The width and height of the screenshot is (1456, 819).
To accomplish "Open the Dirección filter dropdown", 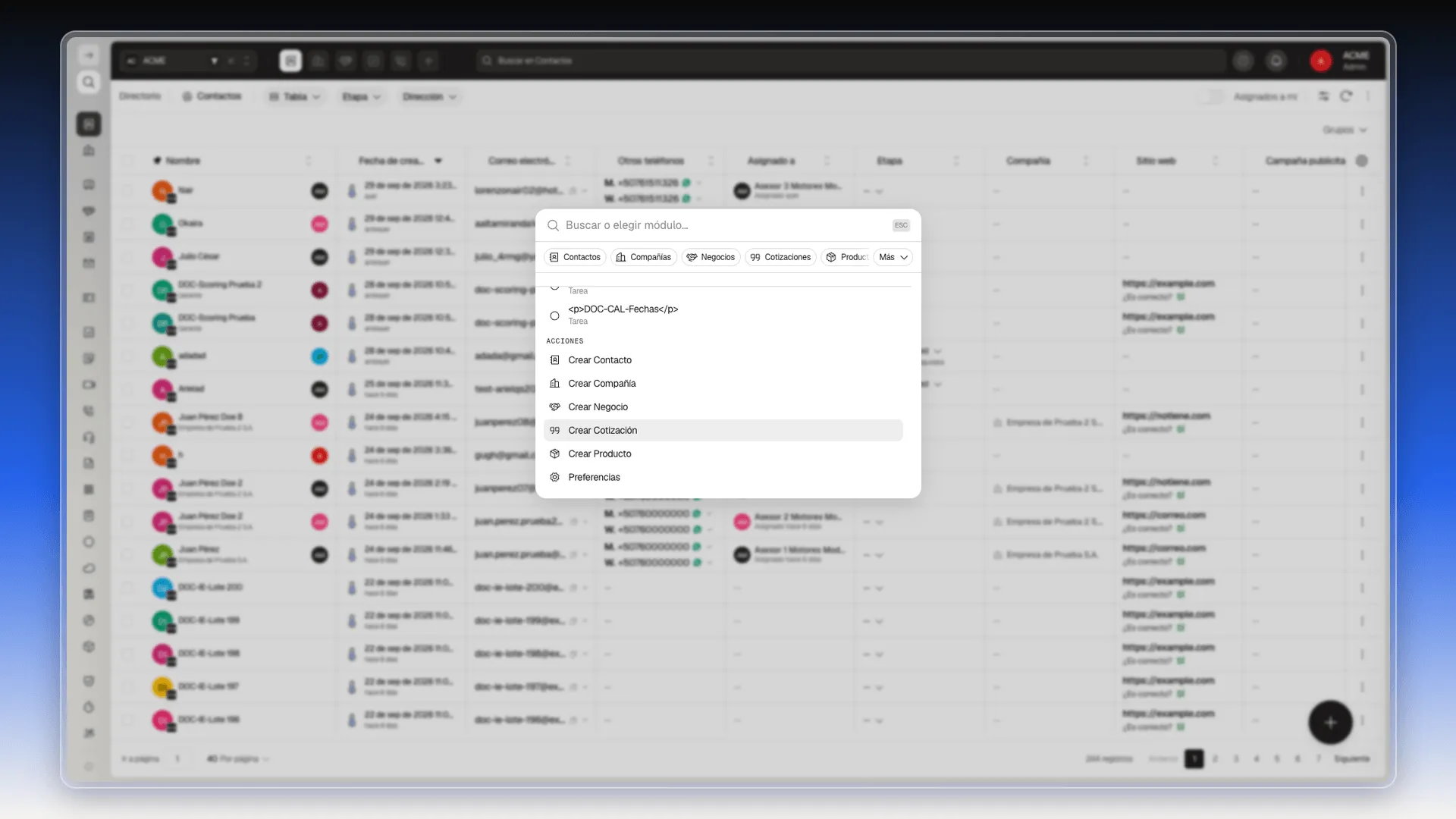I will [429, 96].
